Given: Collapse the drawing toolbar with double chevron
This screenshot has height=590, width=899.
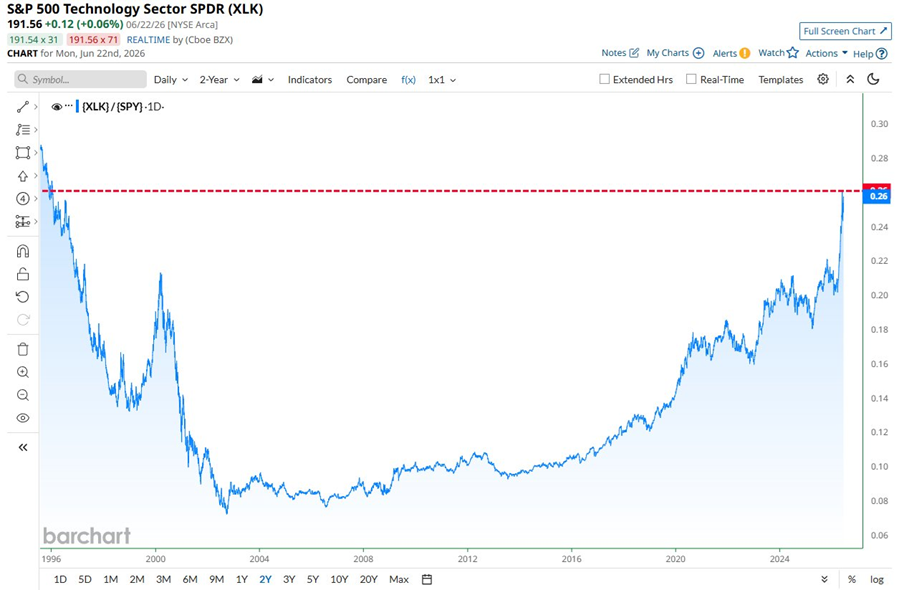Looking at the screenshot, I should [x=22, y=447].
